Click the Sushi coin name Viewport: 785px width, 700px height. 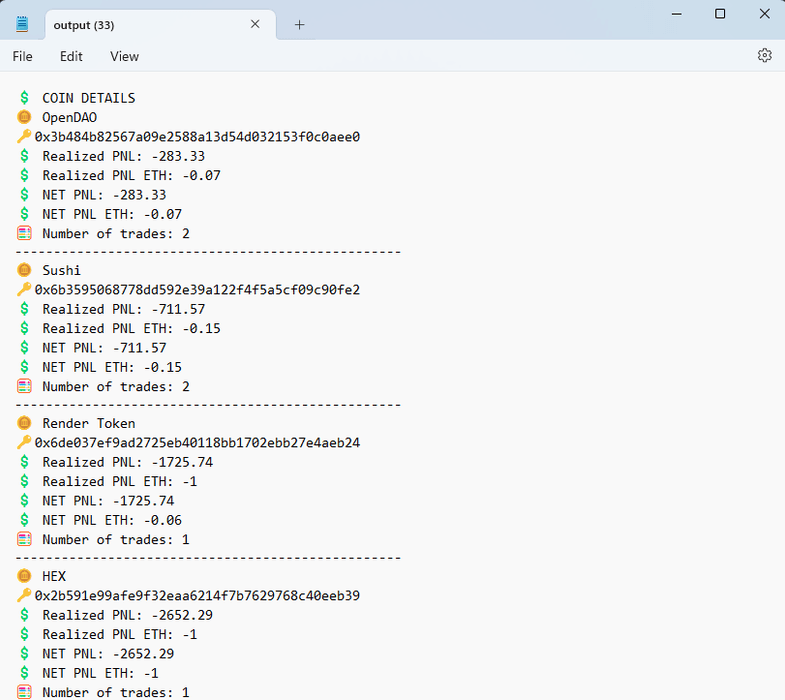coord(62,270)
